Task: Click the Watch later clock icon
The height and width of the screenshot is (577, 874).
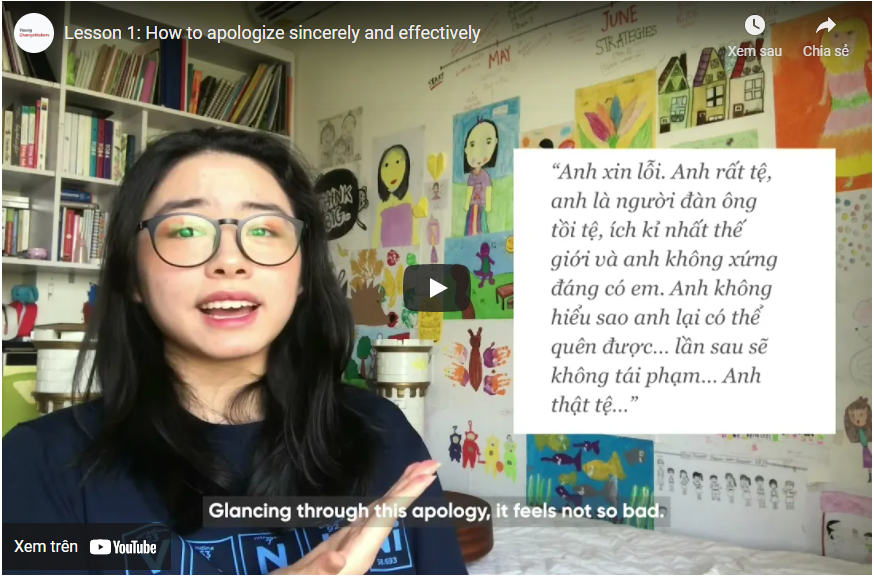Action: pyautogui.click(x=754, y=25)
